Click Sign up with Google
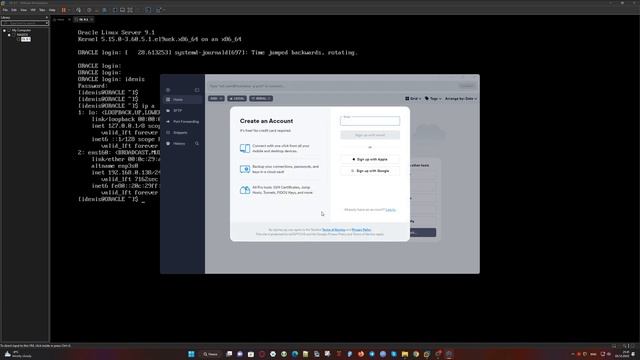 370,171
